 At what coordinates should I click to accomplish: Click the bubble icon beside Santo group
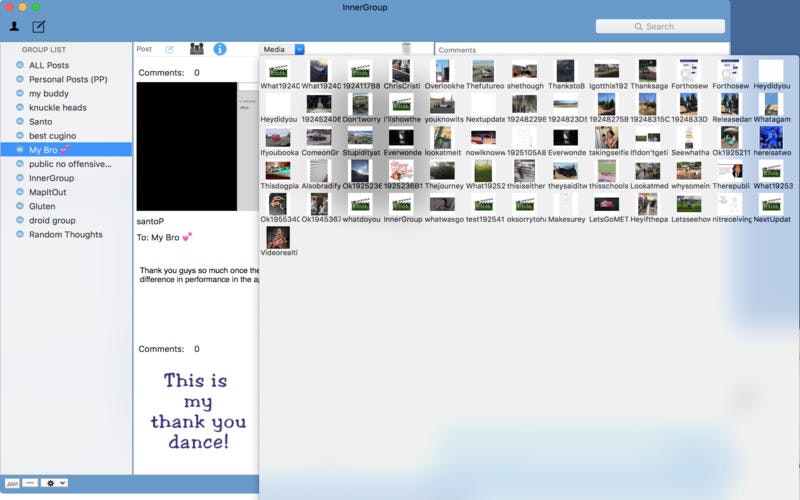pyautogui.click(x=20, y=121)
